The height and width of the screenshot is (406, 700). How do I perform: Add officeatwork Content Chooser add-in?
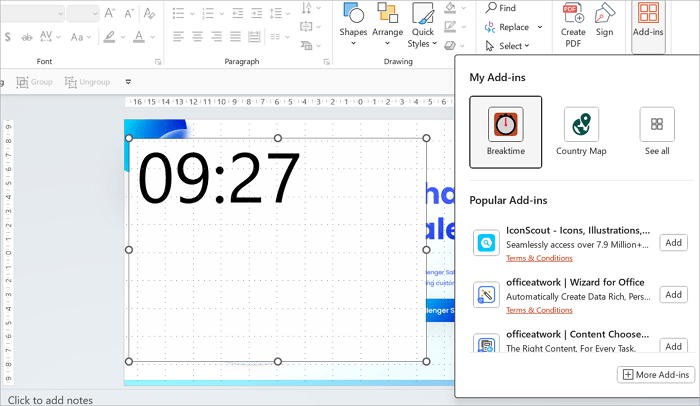[673, 346]
